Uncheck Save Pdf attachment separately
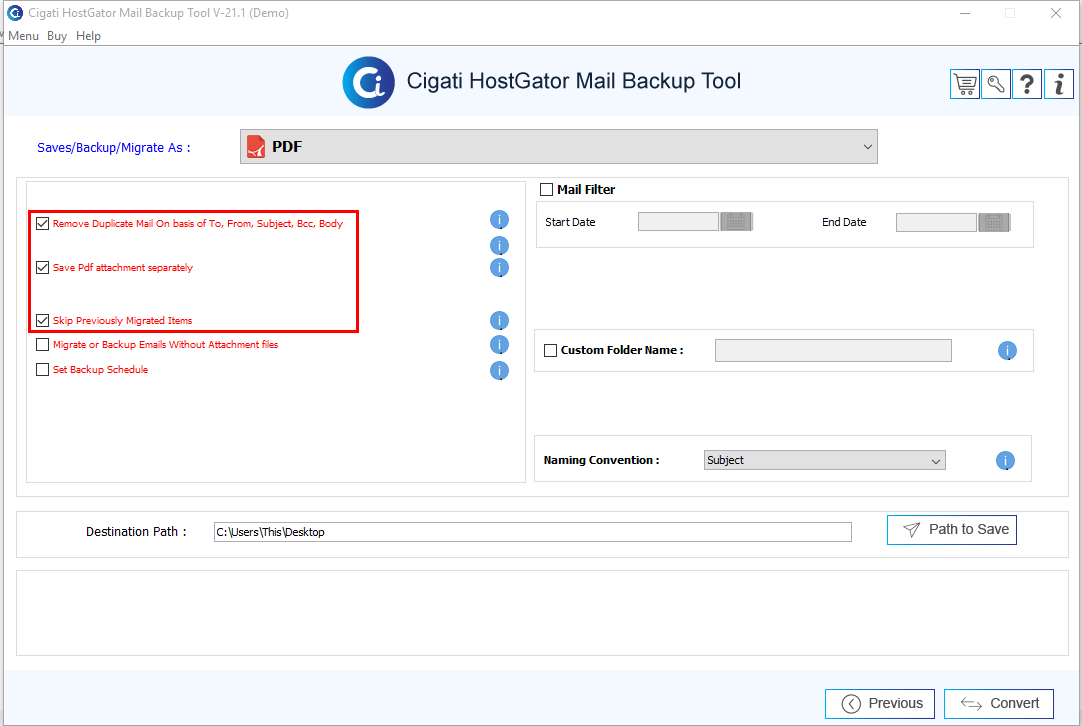1082x726 pixels. pos(43,268)
